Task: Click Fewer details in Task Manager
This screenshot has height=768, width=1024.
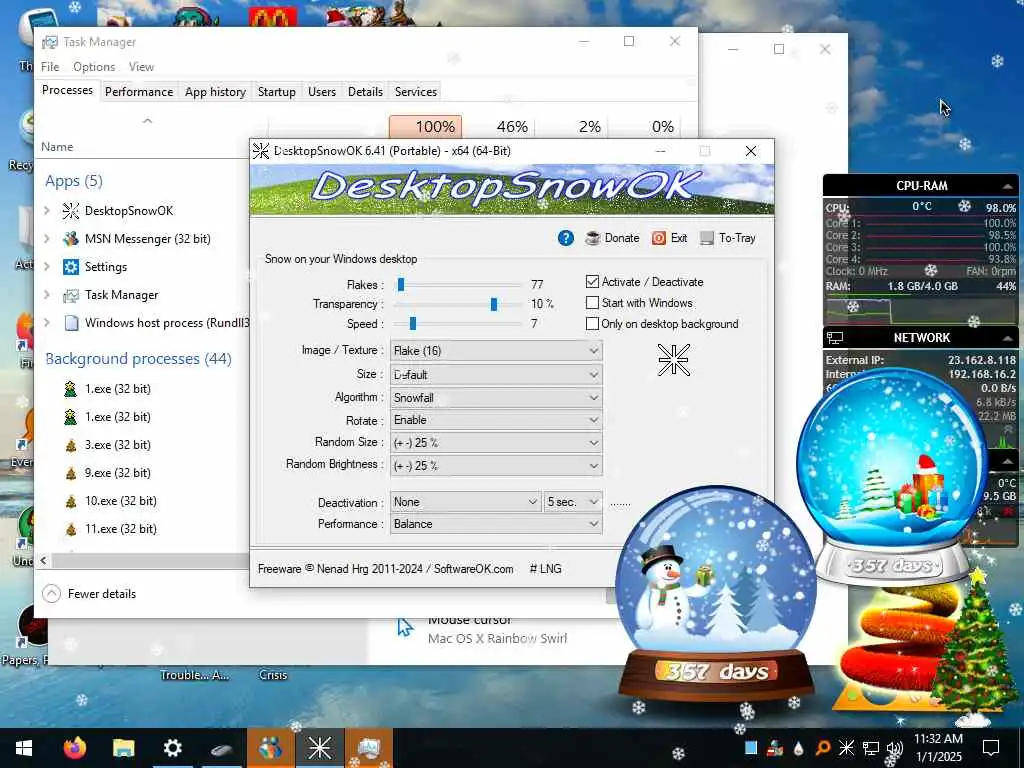Action: 89,594
